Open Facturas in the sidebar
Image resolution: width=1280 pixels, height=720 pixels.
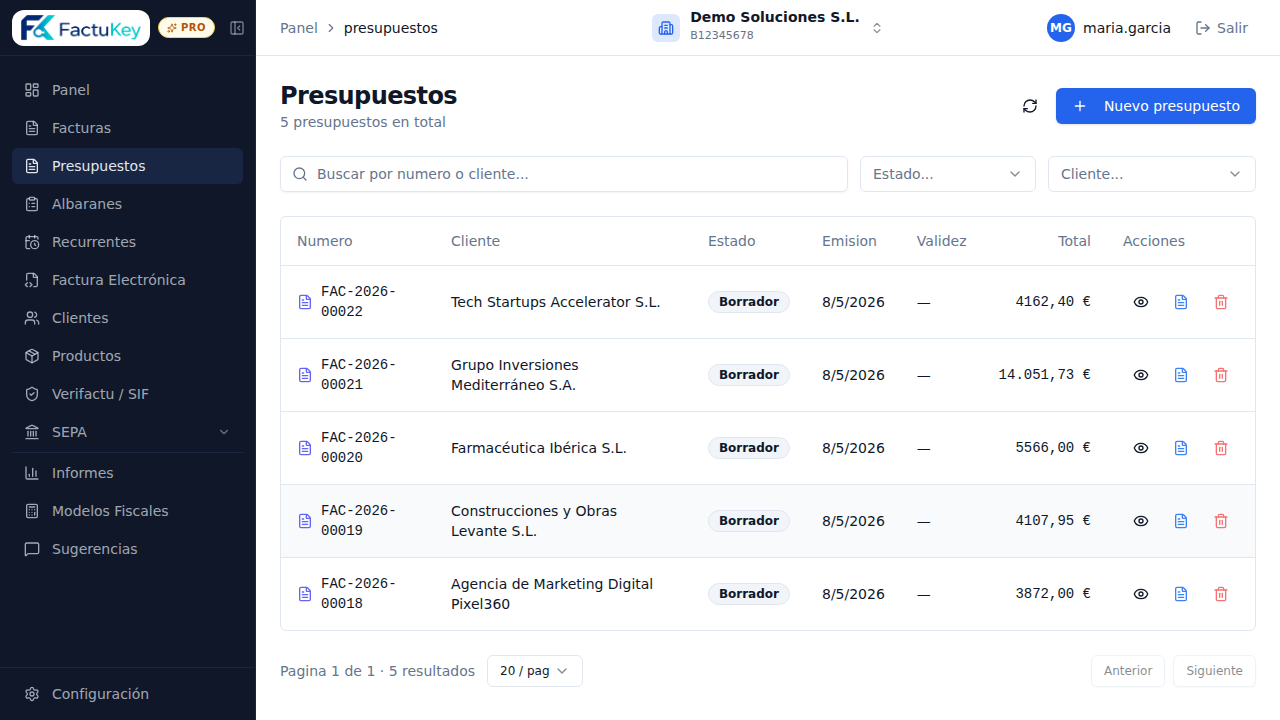(x=127, y=128)
